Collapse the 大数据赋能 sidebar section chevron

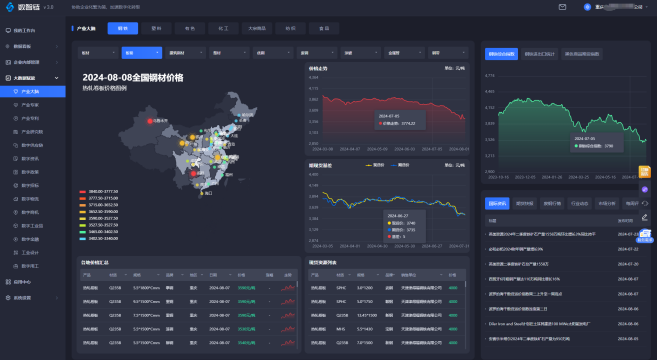pos(57,78)
